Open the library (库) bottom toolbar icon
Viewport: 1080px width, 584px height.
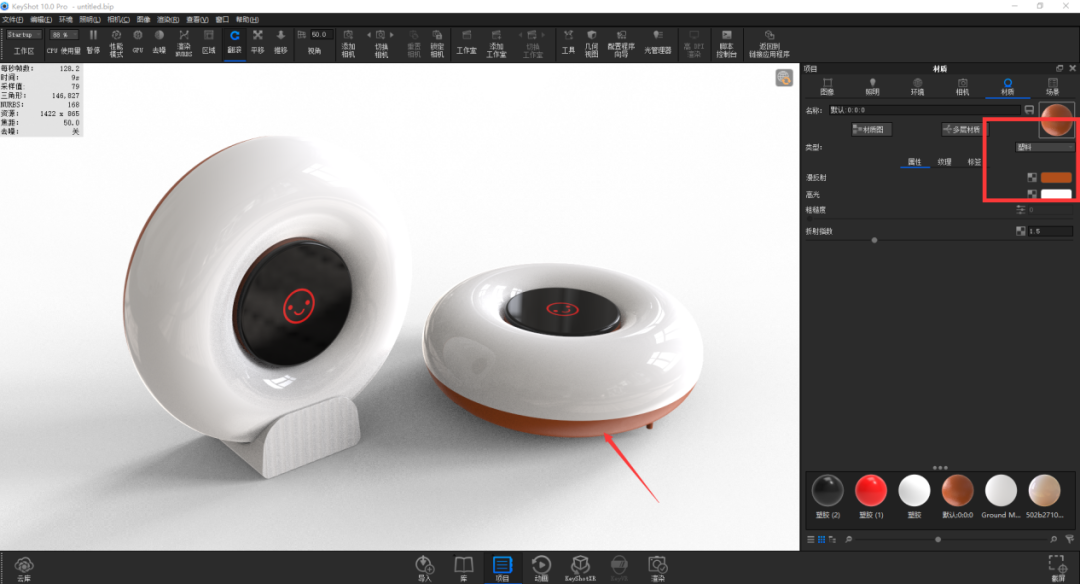464,568
